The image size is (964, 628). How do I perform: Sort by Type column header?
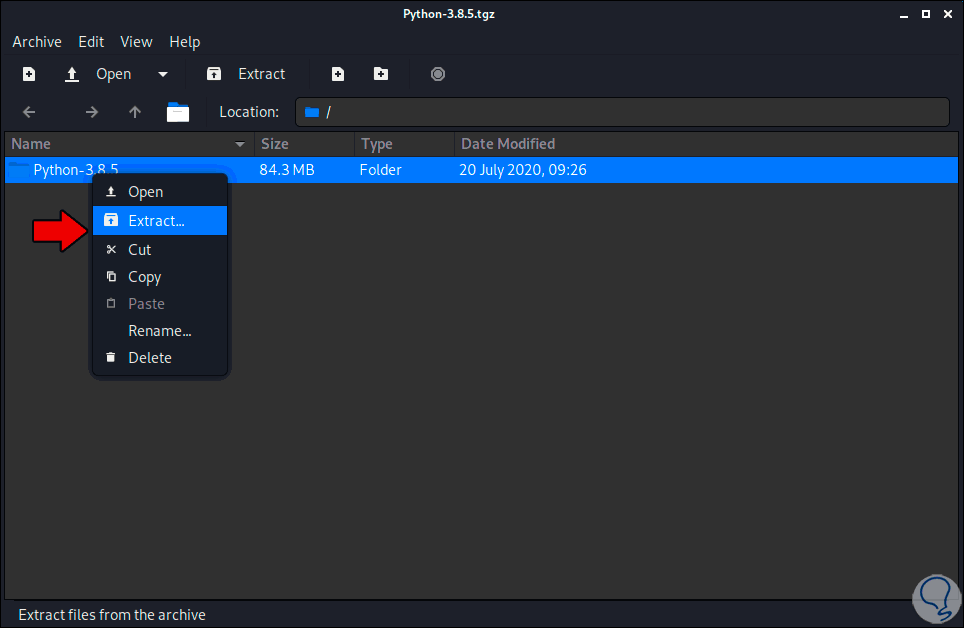[405, 144]
